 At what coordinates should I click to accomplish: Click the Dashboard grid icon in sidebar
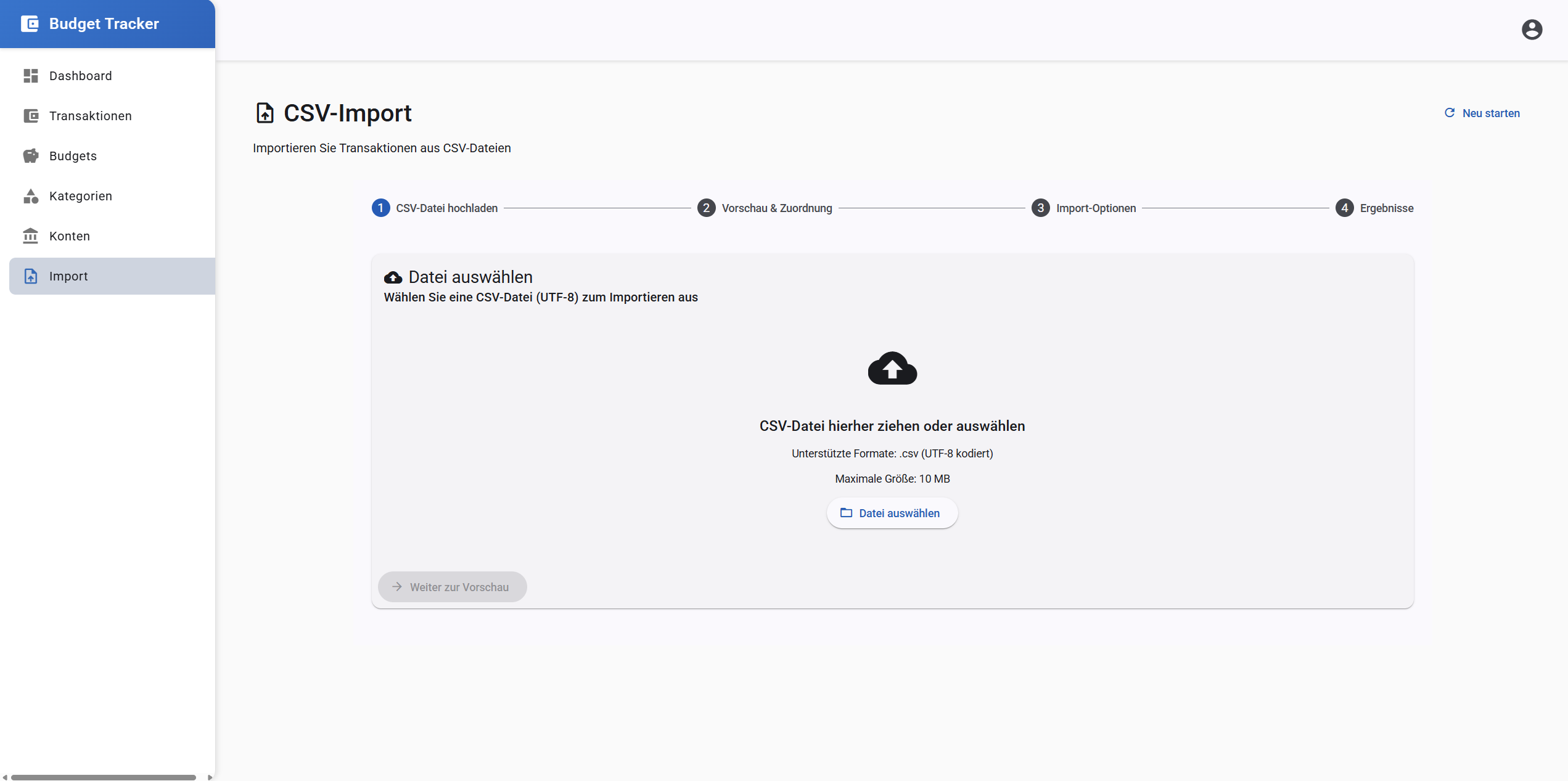coord(31,76)
